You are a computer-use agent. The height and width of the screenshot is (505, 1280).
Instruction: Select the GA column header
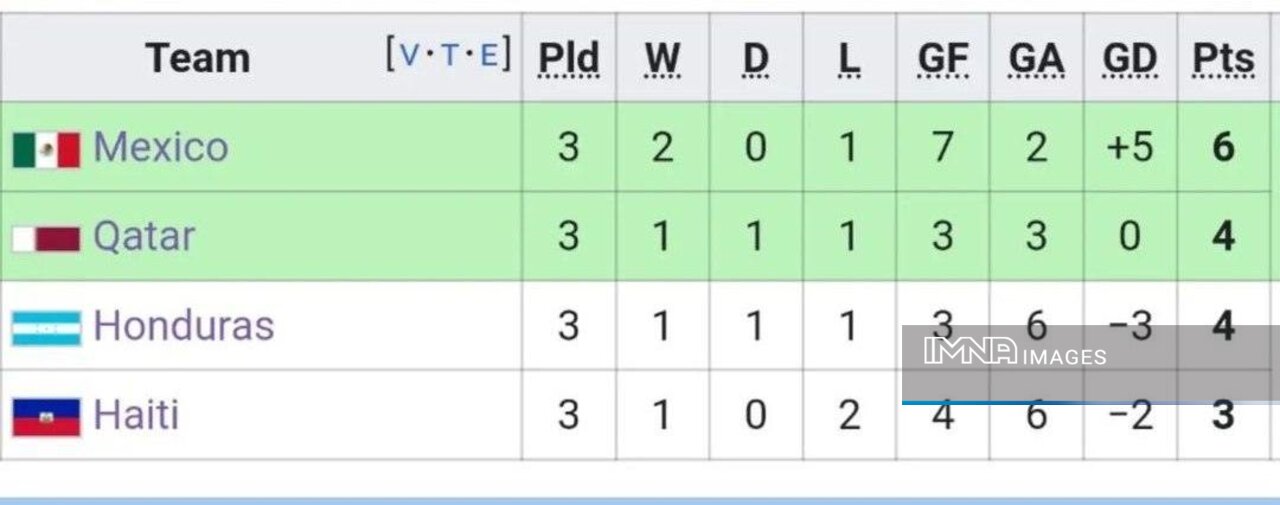1036,60
